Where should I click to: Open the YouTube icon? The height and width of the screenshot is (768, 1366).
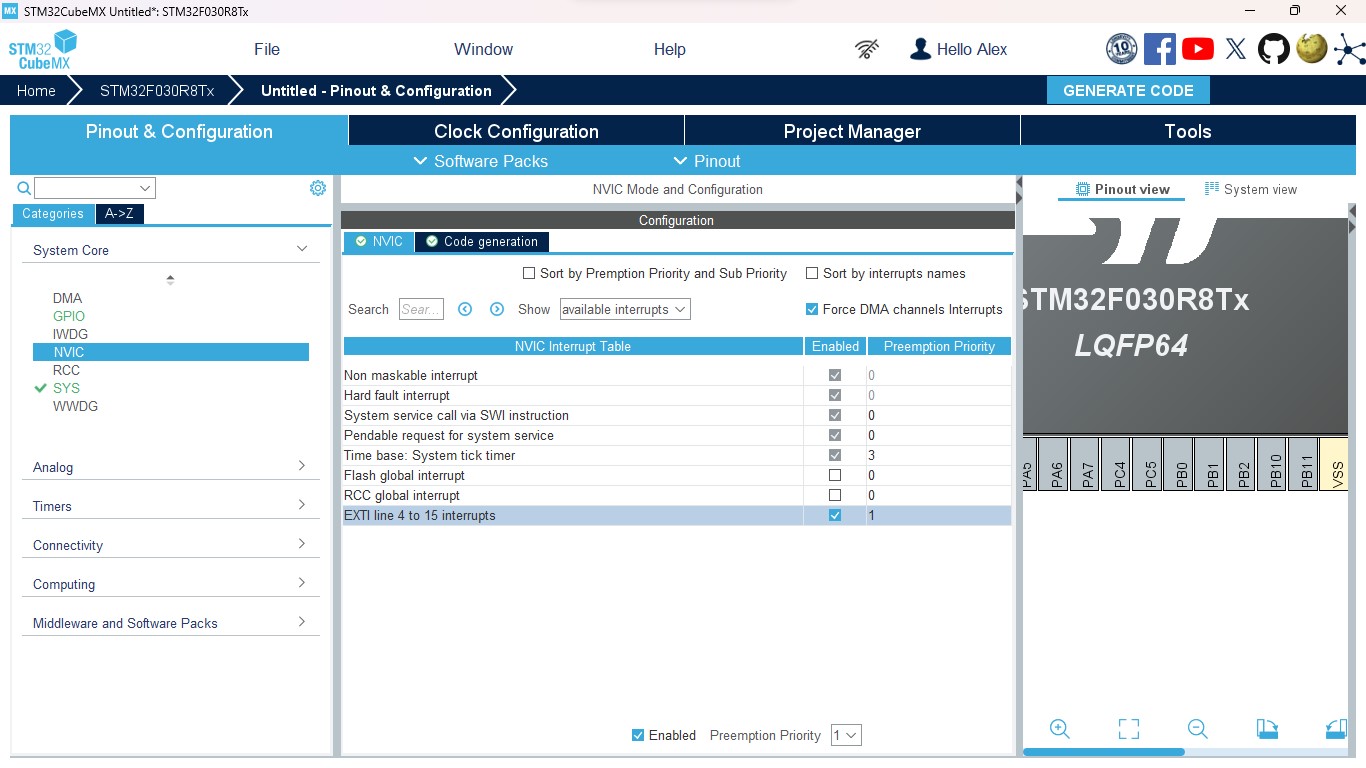[1198, 49]
